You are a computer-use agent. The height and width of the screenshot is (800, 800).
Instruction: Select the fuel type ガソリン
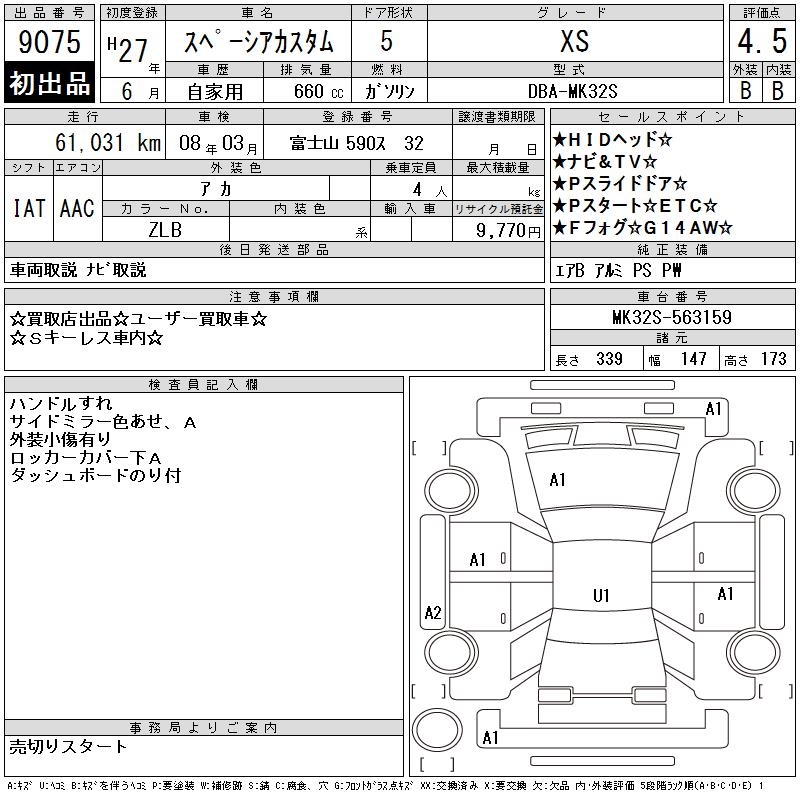(x=389, y=91)
